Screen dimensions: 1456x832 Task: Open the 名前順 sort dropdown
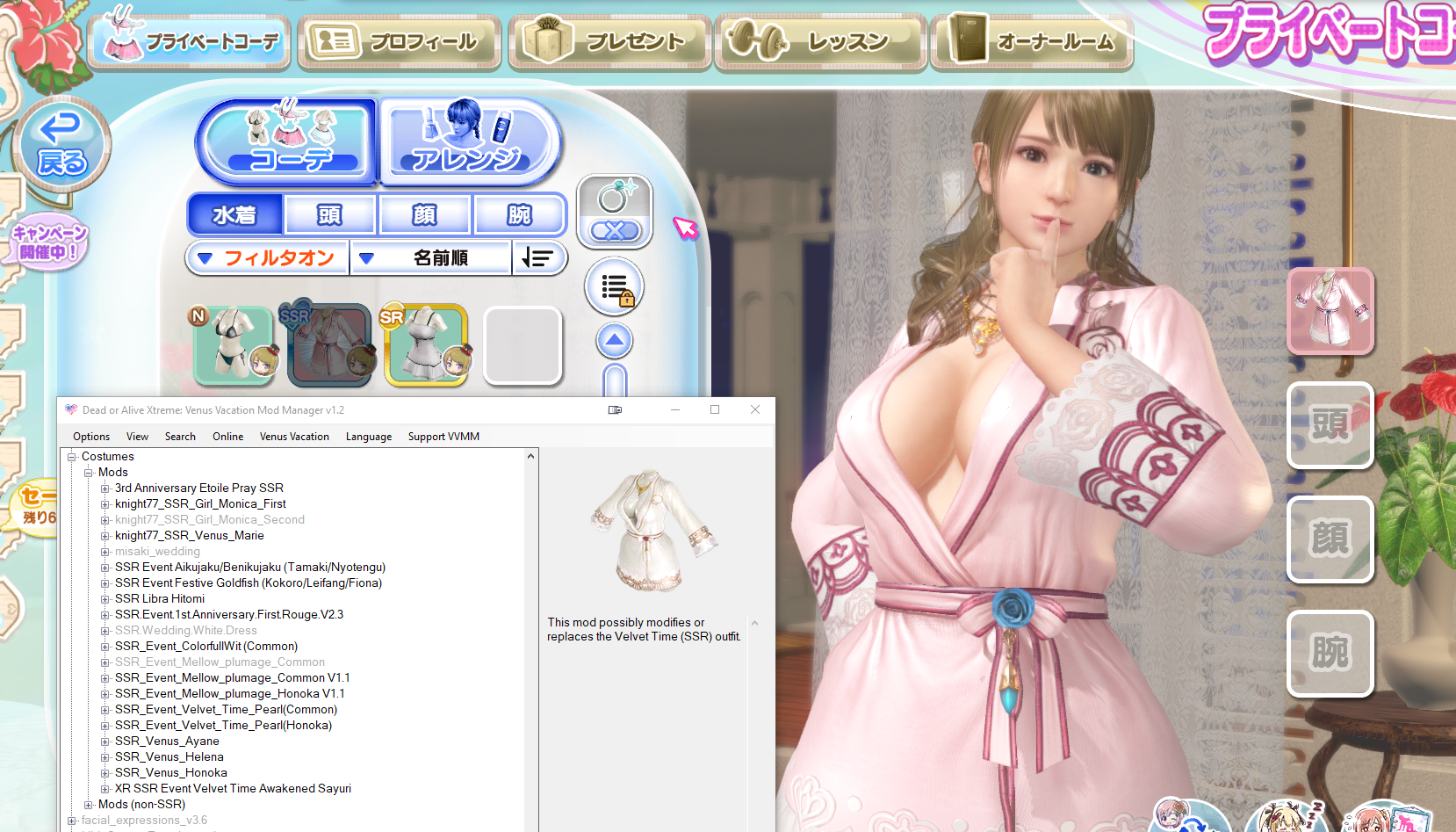(x=430, y=258)
